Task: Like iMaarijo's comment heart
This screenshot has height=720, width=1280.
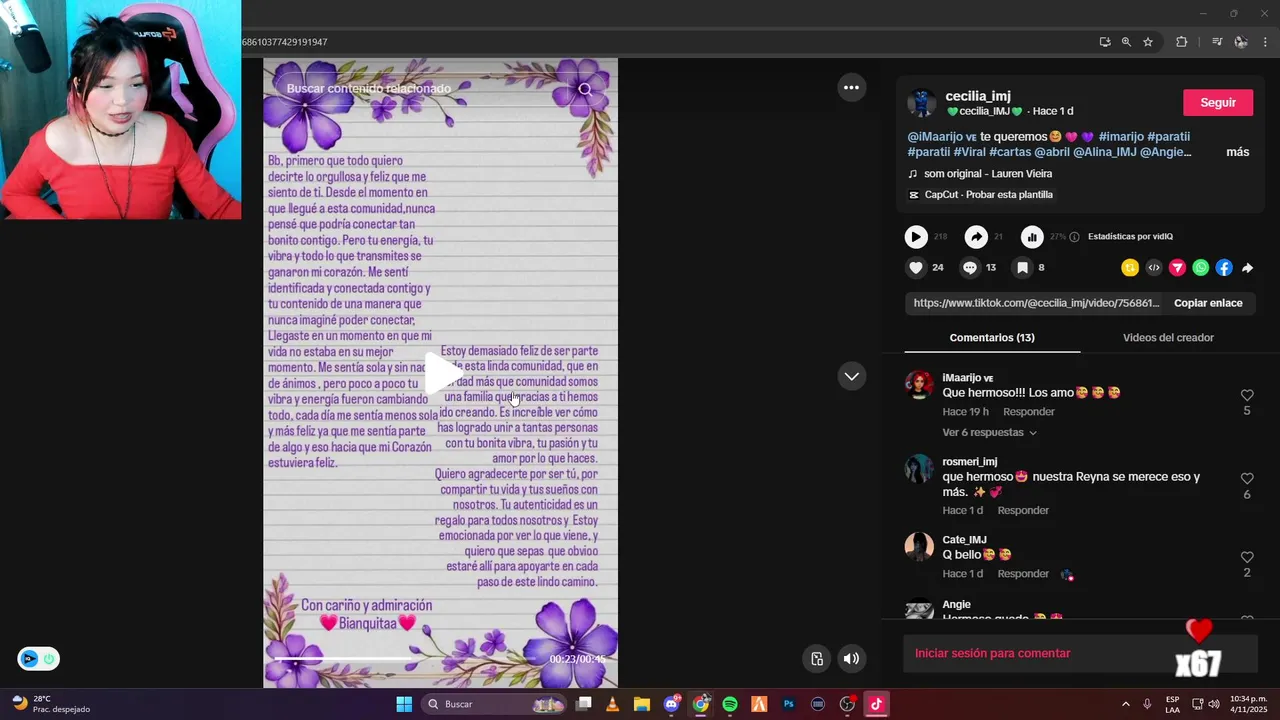Action: [x=1247, y=395]
